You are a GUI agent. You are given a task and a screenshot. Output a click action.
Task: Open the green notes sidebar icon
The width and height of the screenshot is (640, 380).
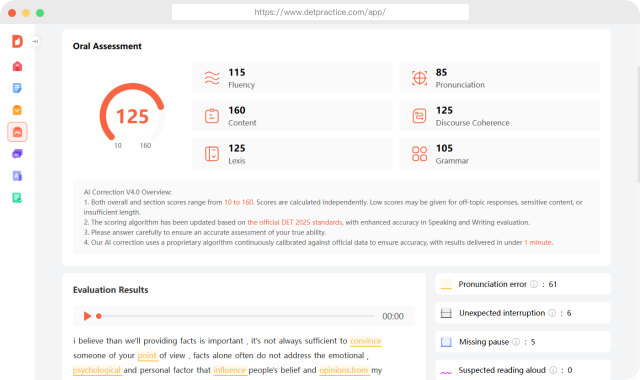point(17,198)
